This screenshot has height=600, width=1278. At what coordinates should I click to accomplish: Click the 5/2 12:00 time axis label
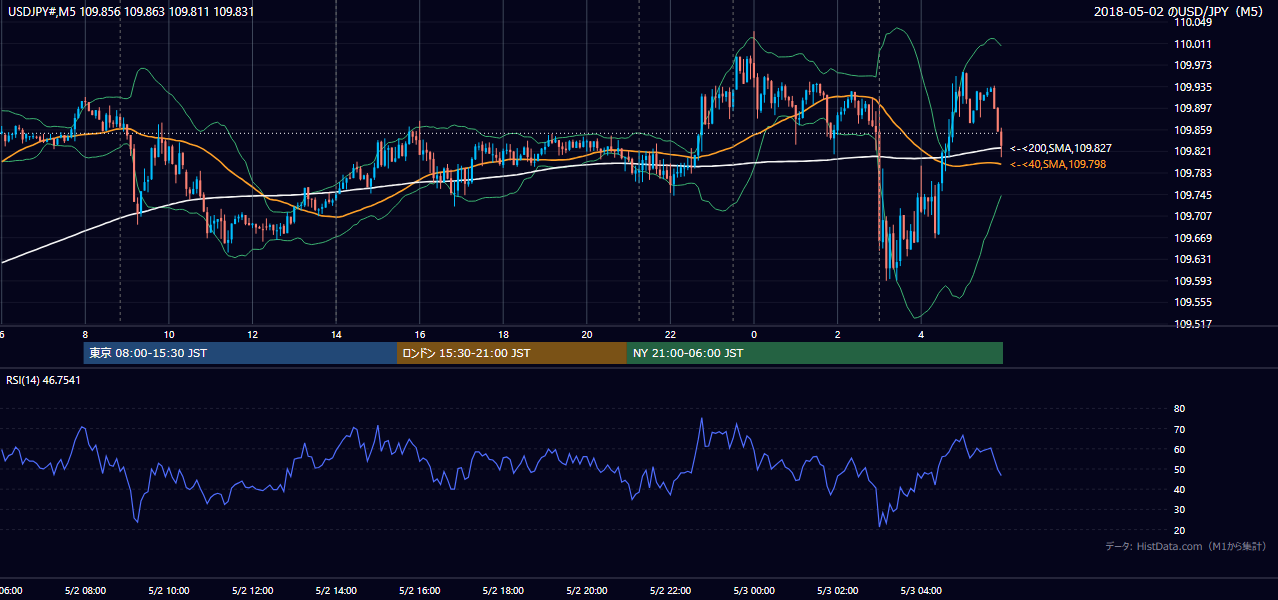point(253,590)
